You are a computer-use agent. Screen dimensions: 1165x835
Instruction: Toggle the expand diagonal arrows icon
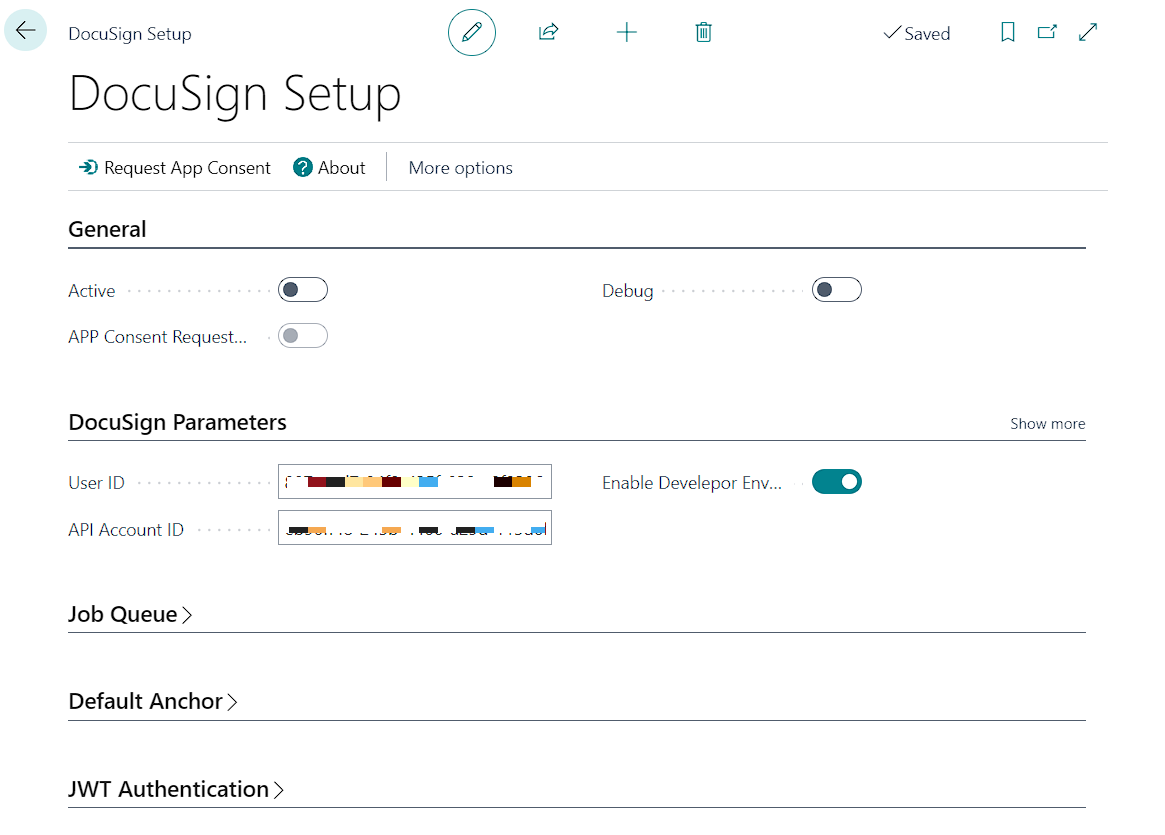click(x=1088, y=32)
